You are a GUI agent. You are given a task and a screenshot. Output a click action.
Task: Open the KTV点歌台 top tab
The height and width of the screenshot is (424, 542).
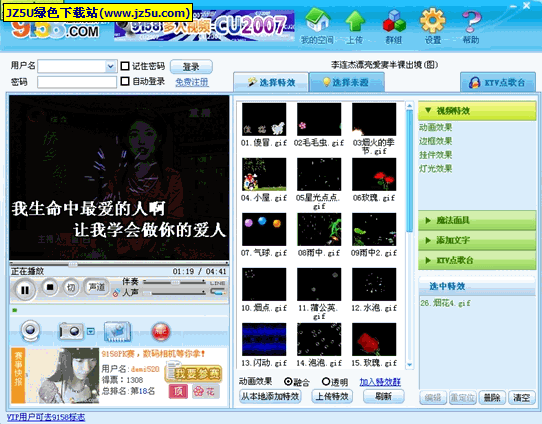[x=498, y=83]
